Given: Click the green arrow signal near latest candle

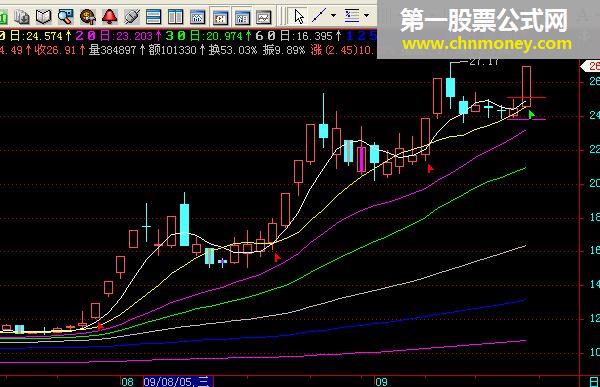Looking at the screenshot, I should point(531,114).
